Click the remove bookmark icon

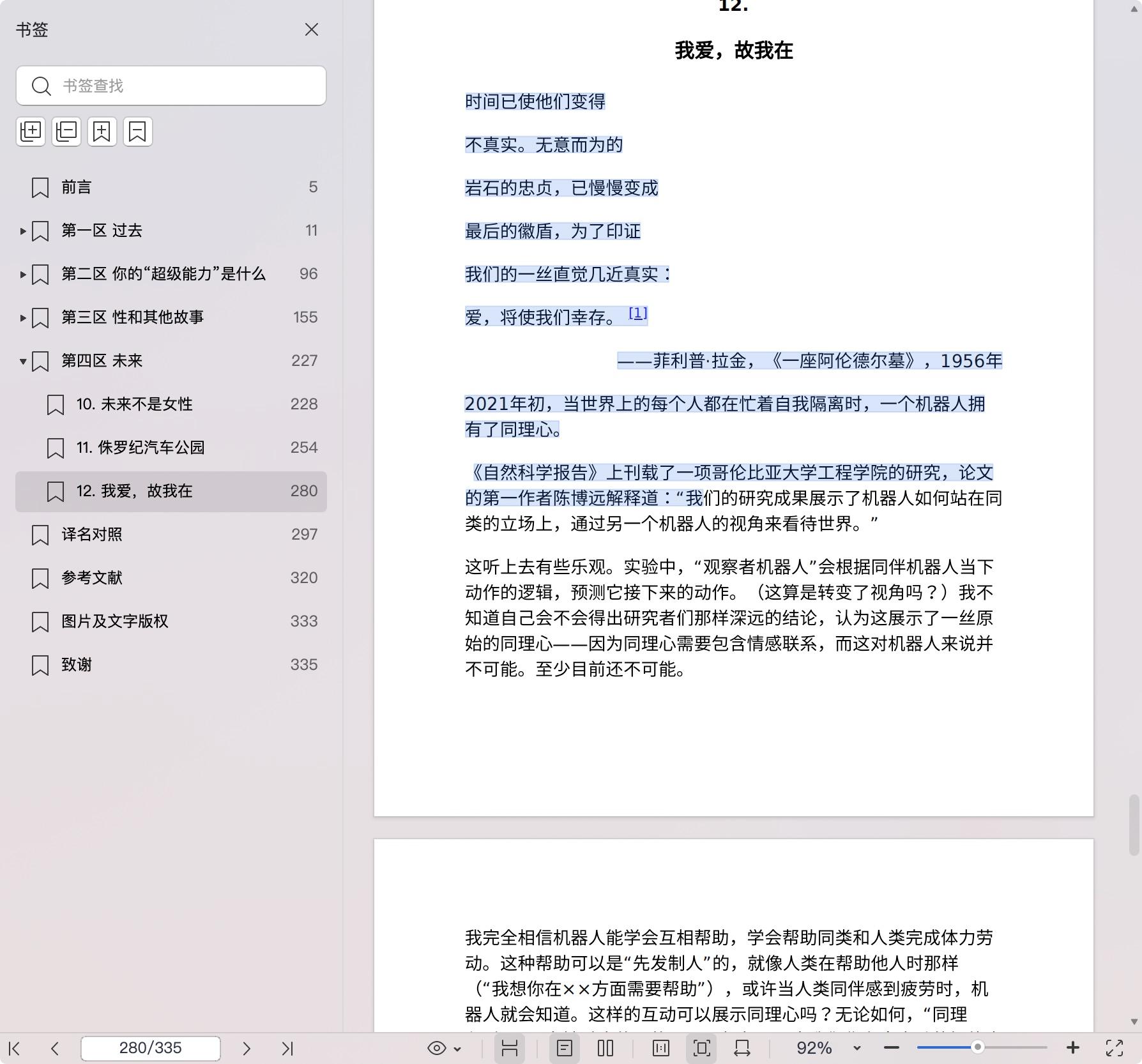tap(138, 132)
